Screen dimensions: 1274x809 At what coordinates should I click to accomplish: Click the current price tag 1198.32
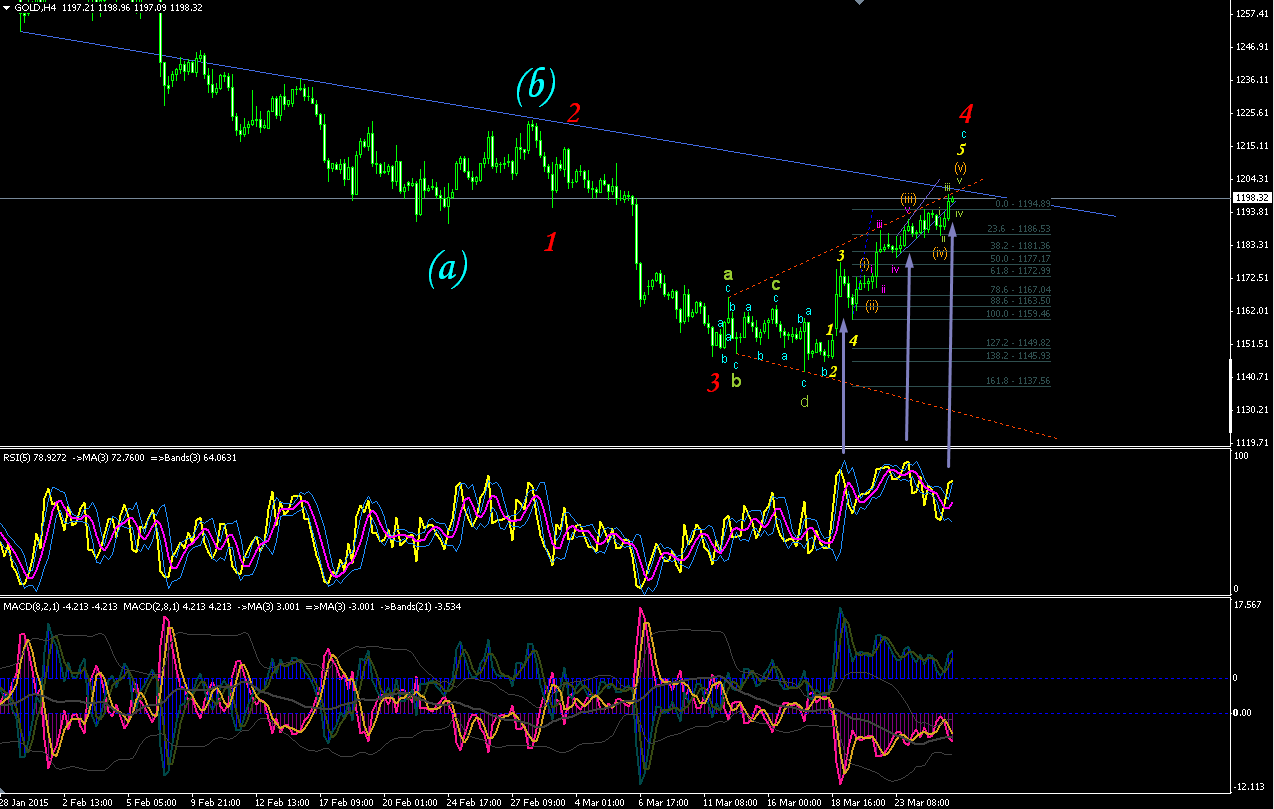pos(1251,198)
